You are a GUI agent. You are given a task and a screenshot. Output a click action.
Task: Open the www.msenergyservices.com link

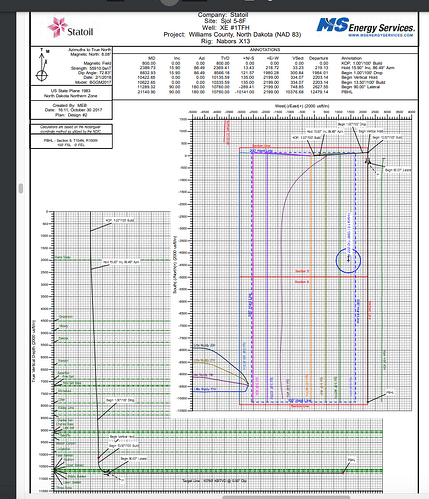pyautogui.click(x=381, y=35)
